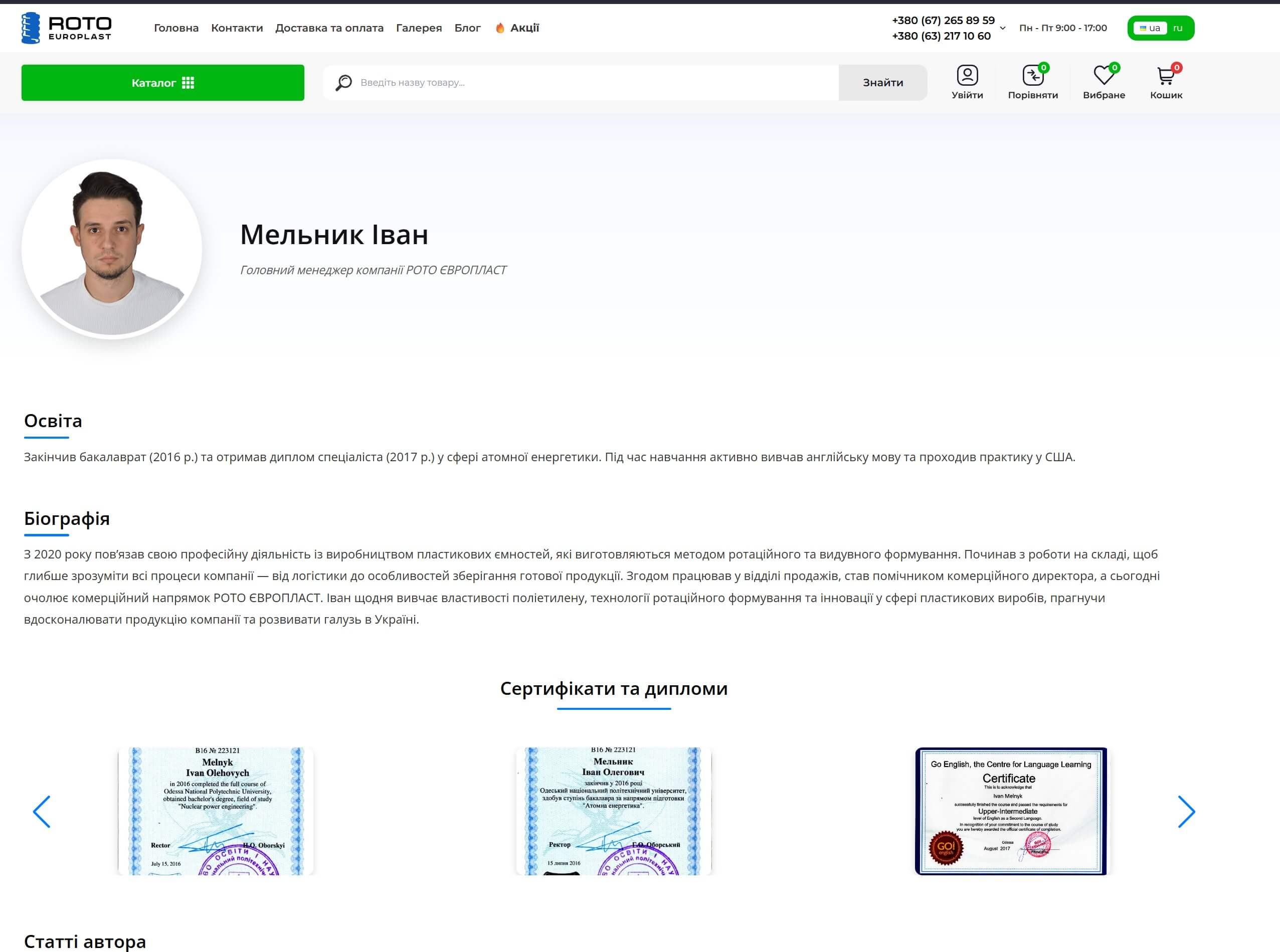This screenshot has height=952, width=1280.
Task: Open the Кошик shopping cart icon
Action: (x=1167, y=82)
